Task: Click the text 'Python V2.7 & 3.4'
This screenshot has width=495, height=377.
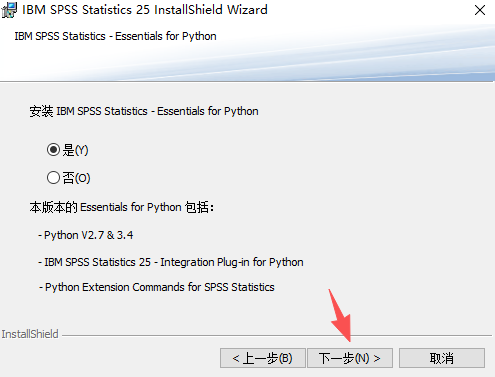Action: click(x=89, y=235)
